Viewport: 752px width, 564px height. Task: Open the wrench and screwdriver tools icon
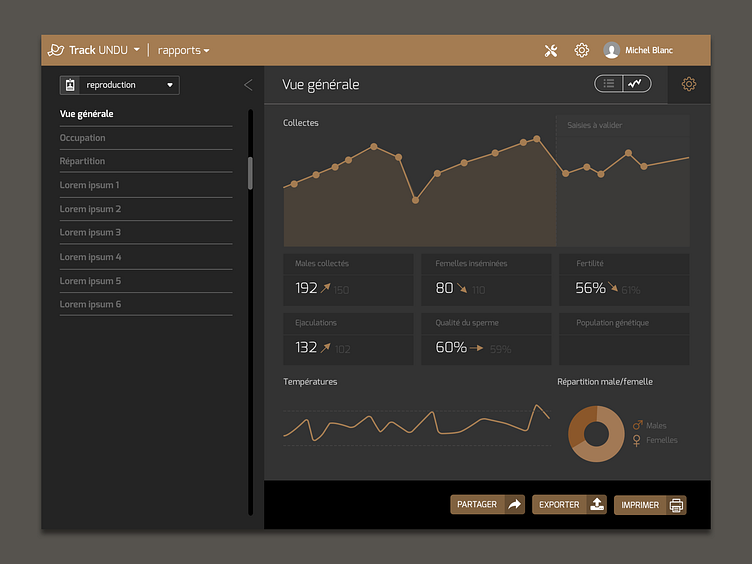(550, 50)
